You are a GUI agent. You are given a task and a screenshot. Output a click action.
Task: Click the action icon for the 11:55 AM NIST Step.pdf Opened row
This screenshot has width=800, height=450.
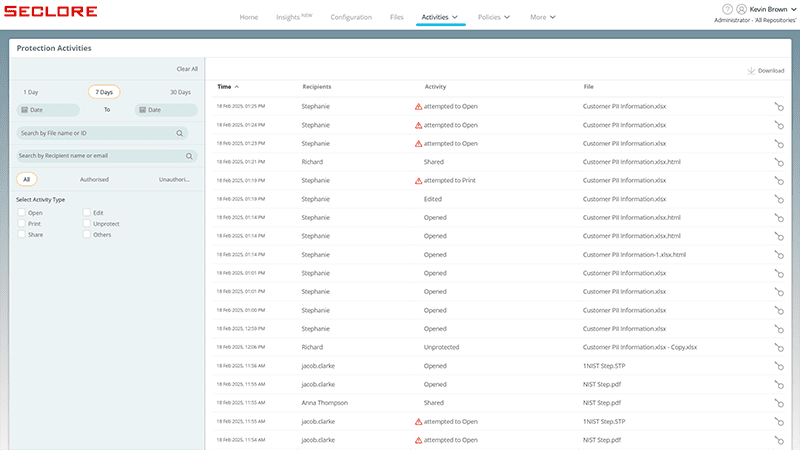779,385
